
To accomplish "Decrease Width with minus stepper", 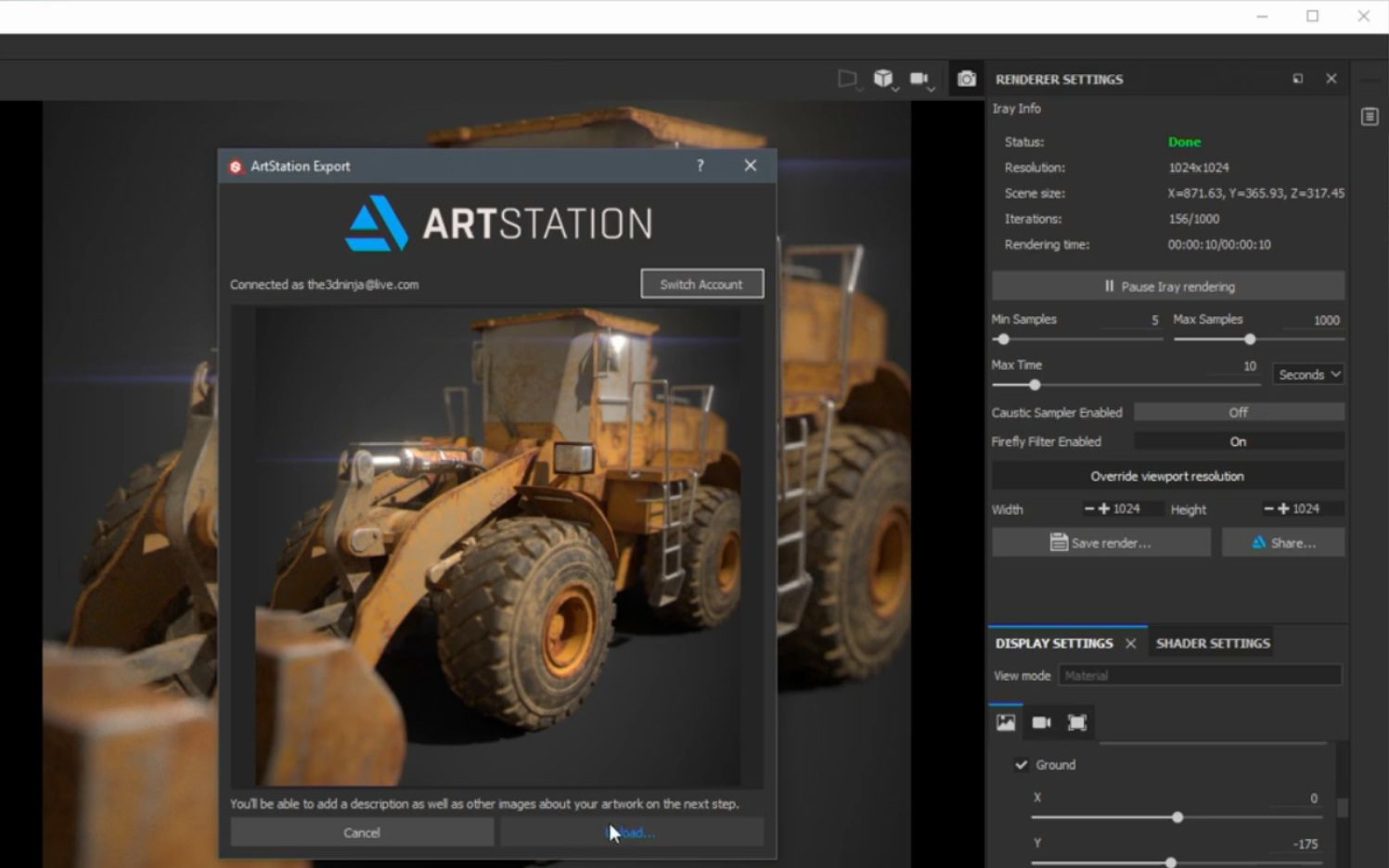I will coord(1089,508).
